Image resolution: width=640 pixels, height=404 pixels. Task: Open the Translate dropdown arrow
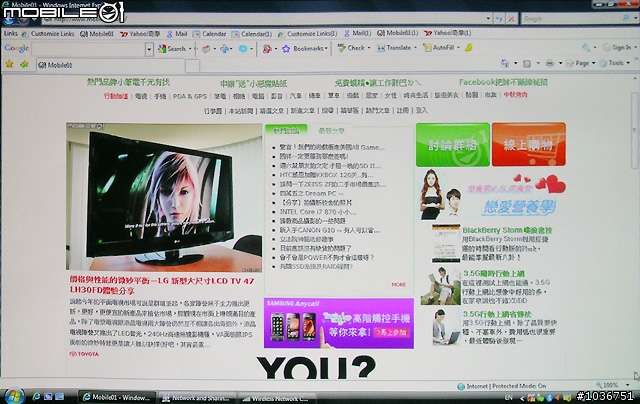coord(415,48)
